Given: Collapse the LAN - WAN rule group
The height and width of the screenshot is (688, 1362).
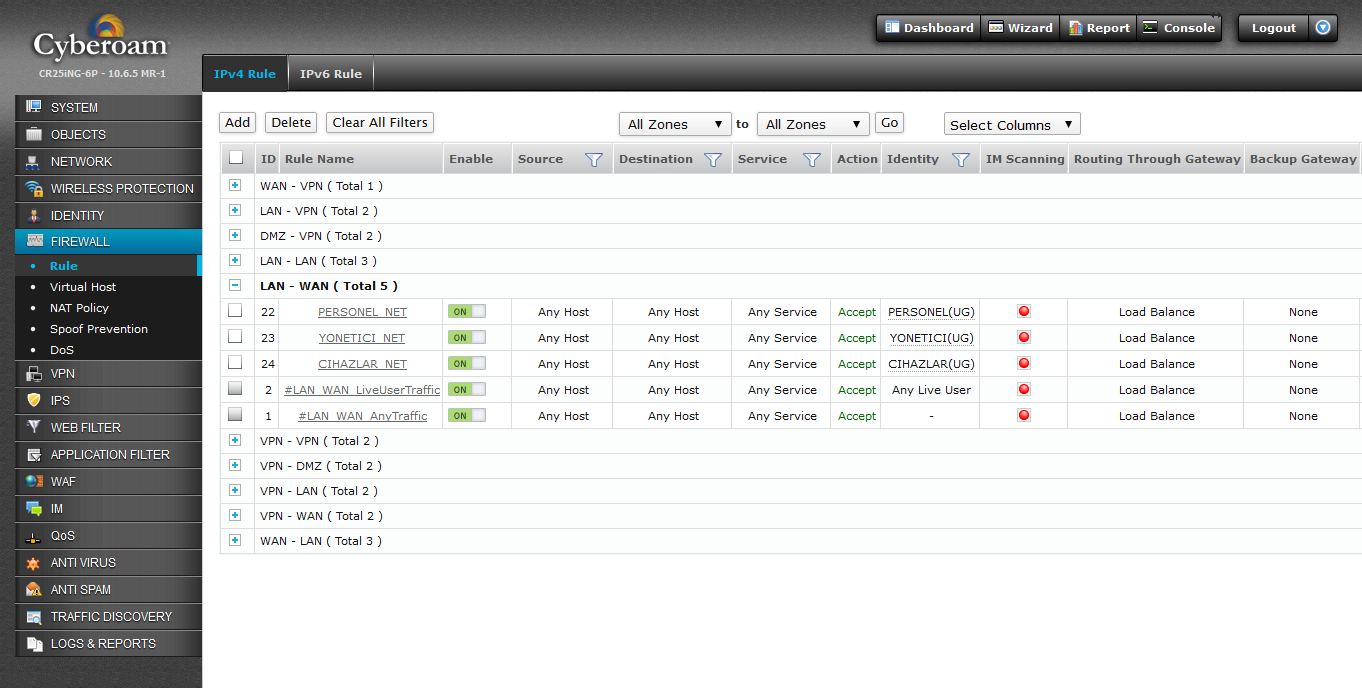Looking at the screenshot, I should click(x=235, y=285).
